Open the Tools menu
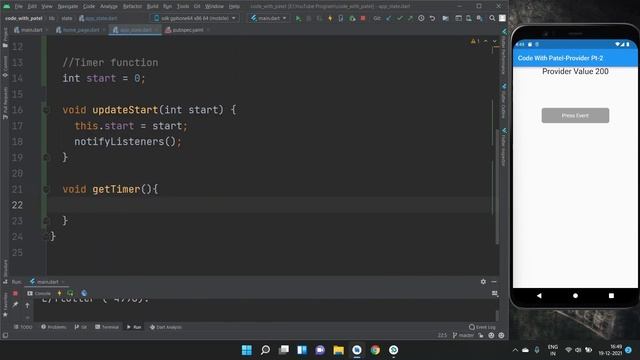 pos(183,7)
